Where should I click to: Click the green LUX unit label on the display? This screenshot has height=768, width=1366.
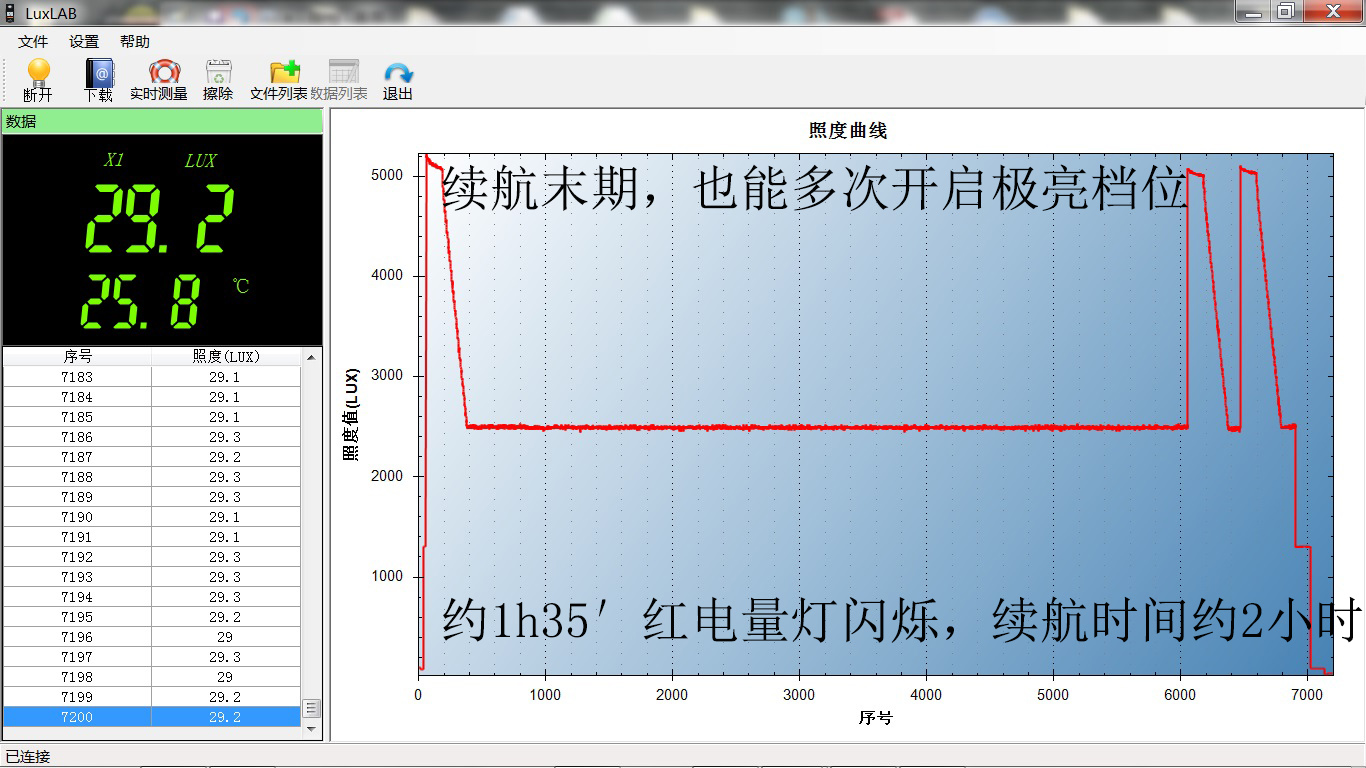(200, 160)
